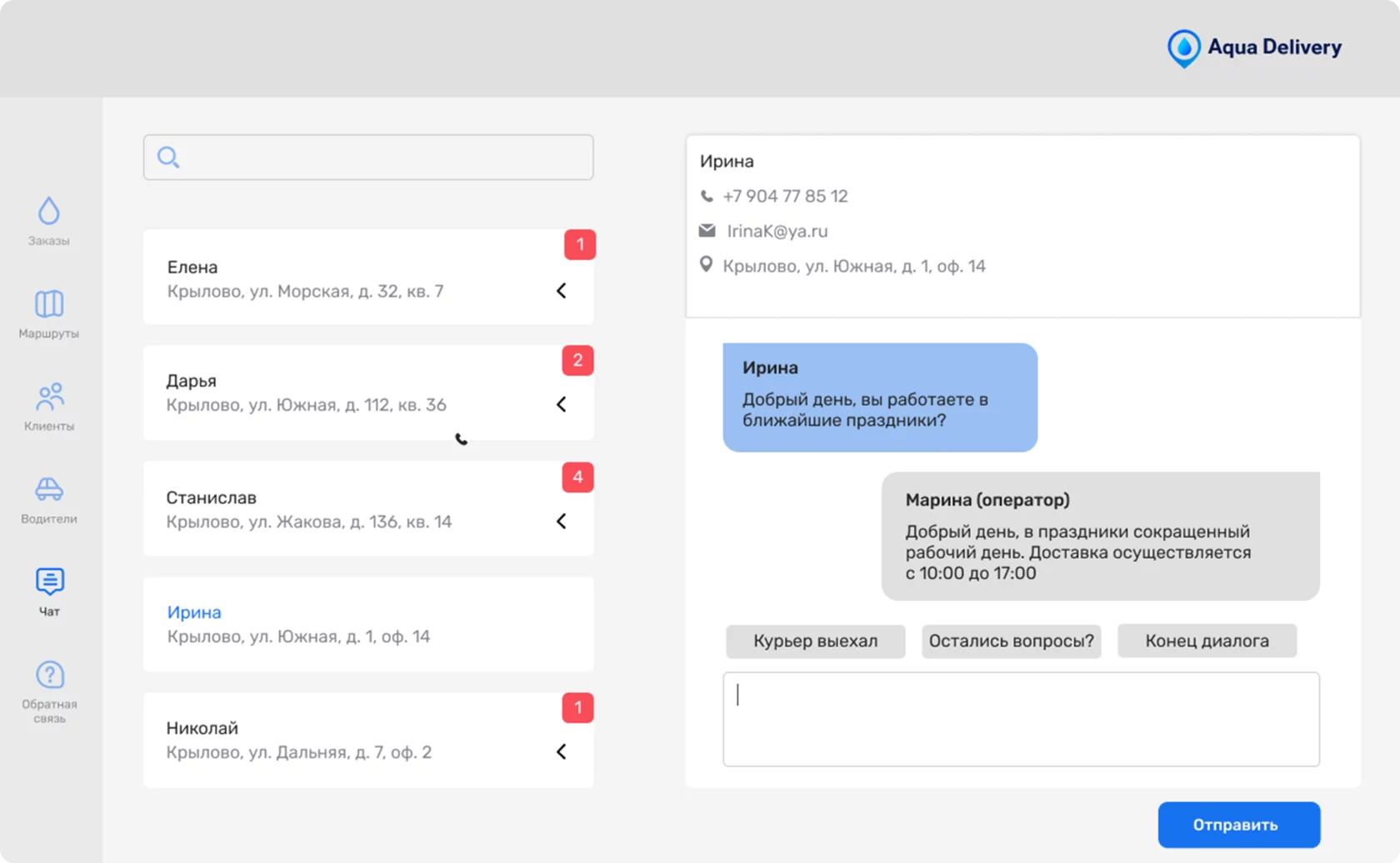Click the phone icon next to Ирина's number
The image size is (1400, 863).
(x=706, y=195)
